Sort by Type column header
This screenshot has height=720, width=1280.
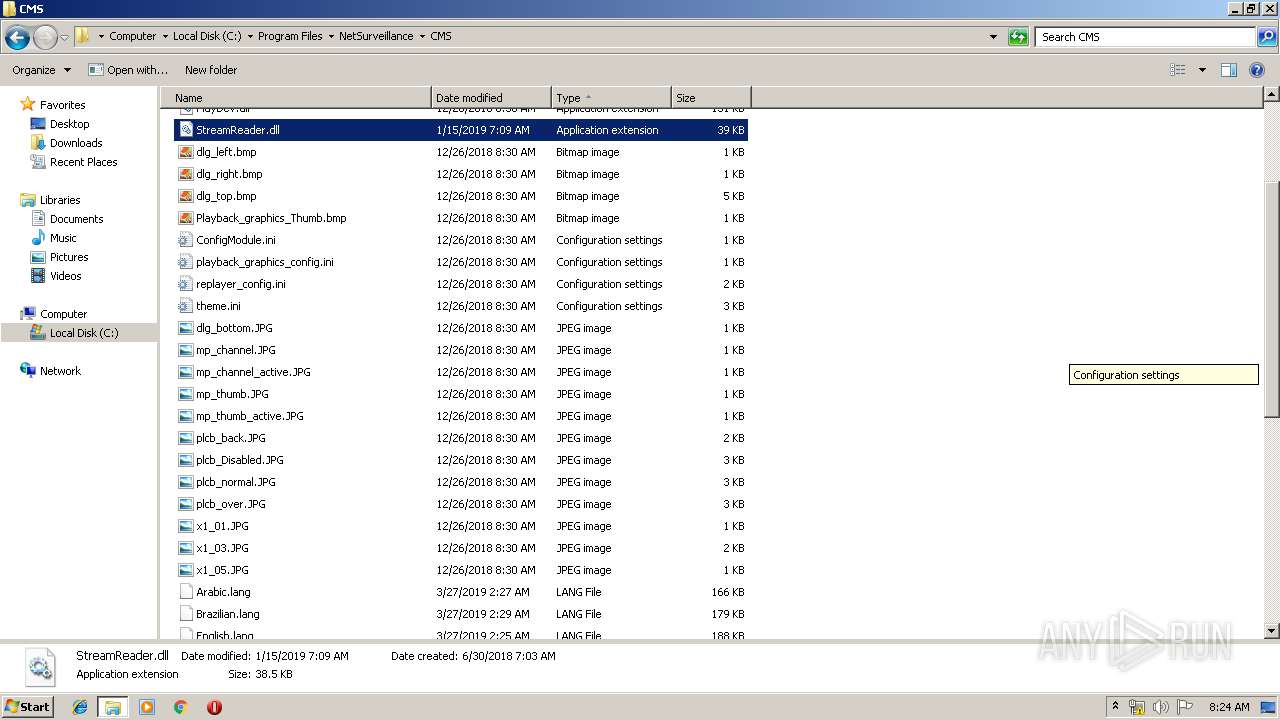click(x=611, y=98)
